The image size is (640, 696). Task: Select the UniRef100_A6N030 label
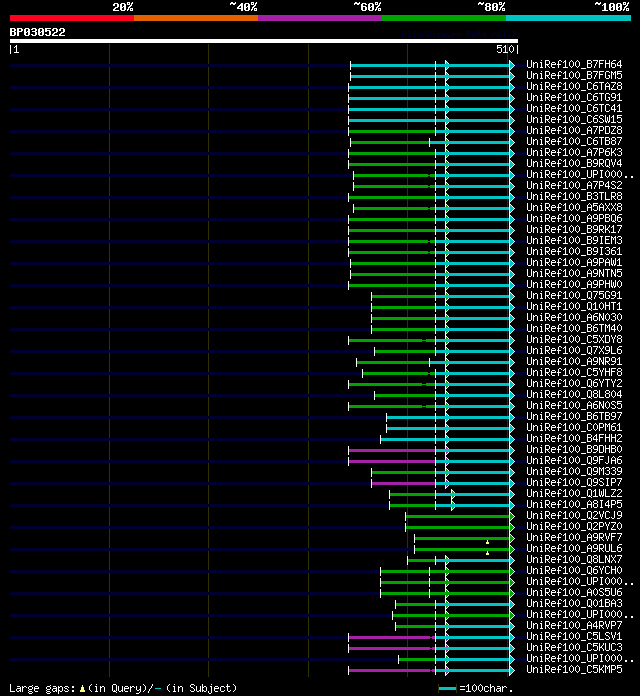574,317
